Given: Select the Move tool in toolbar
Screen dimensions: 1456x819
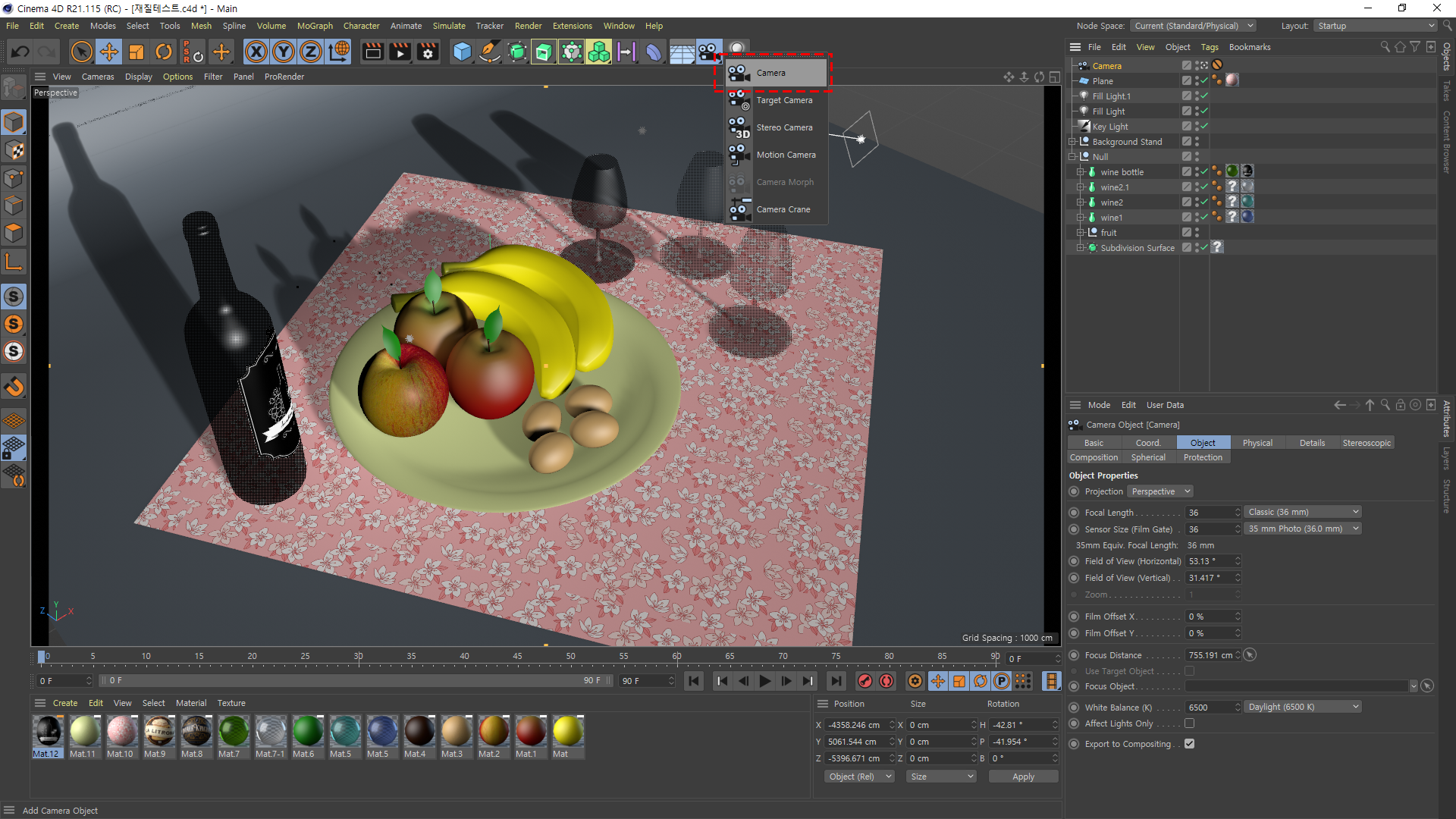Looking at the screenshot, I should 109,52.
